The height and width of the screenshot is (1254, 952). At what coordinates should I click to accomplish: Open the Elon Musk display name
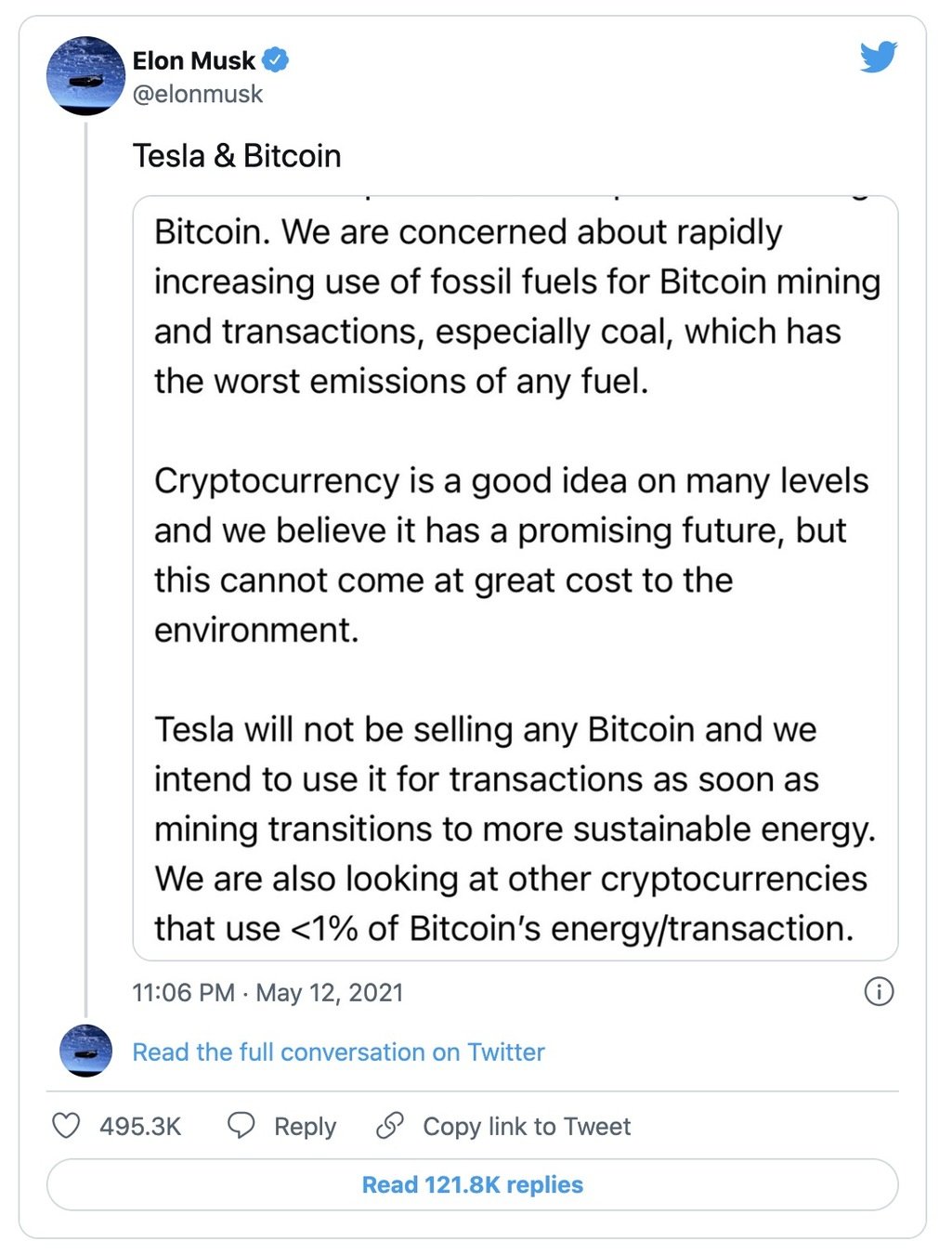[193, 60]
